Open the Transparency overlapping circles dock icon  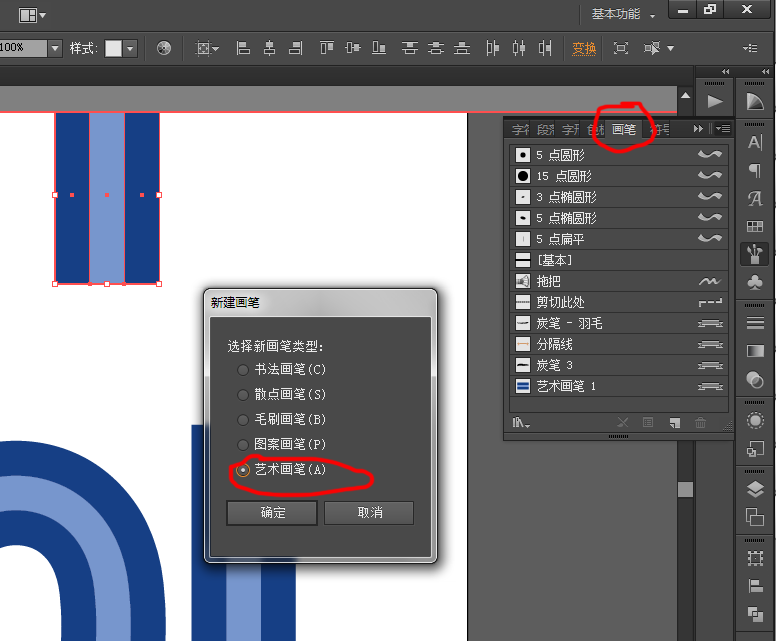(x=755, y=380)
